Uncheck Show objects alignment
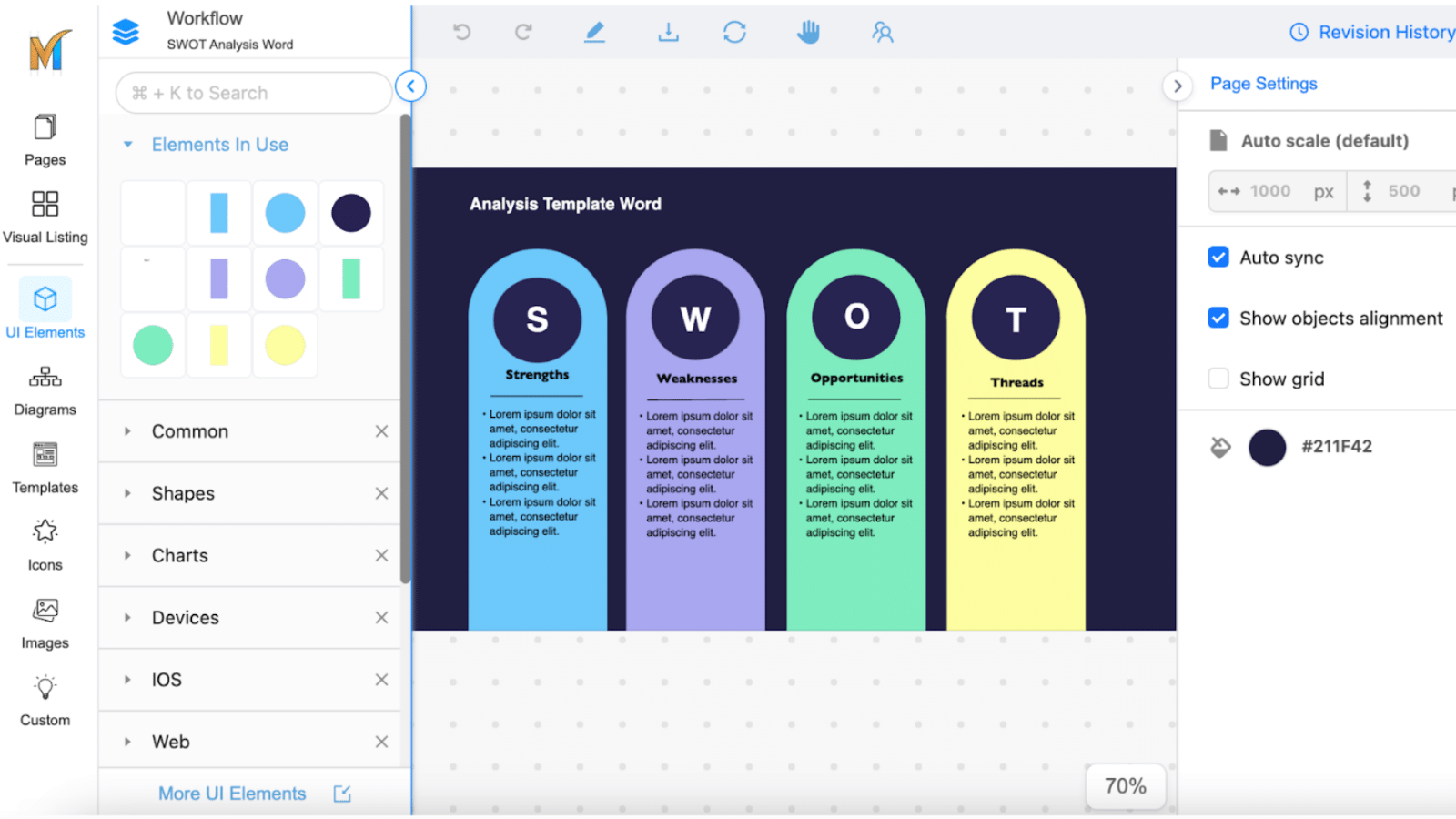The height and width of the screenshot is (819, 1456). [1218, 318]
